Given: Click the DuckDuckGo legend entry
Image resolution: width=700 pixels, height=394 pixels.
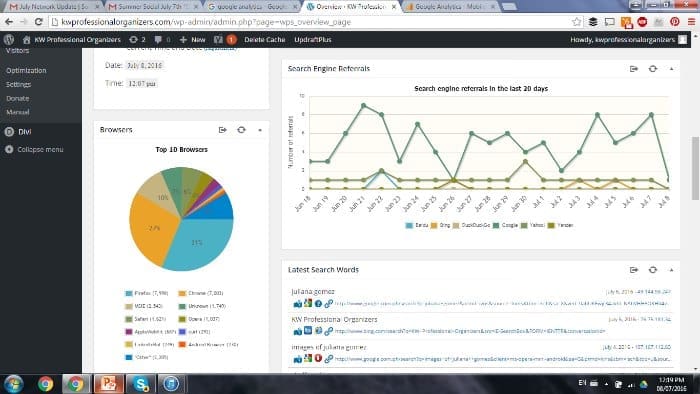Looking at the screenshot, I should 471,225.
